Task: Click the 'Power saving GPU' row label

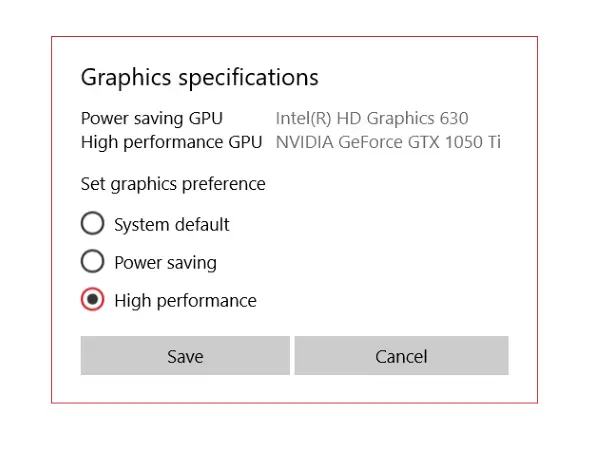Action: point(152,119)
